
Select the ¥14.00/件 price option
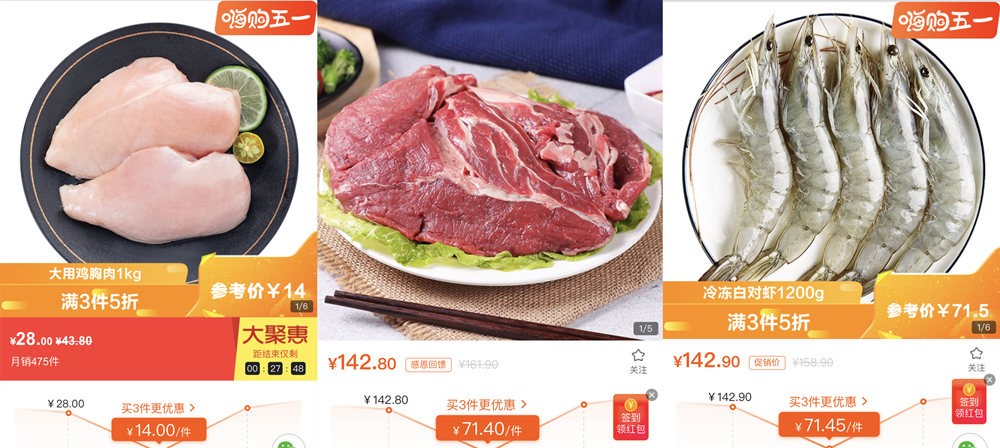pyautogui.click(x=159, y=429)
